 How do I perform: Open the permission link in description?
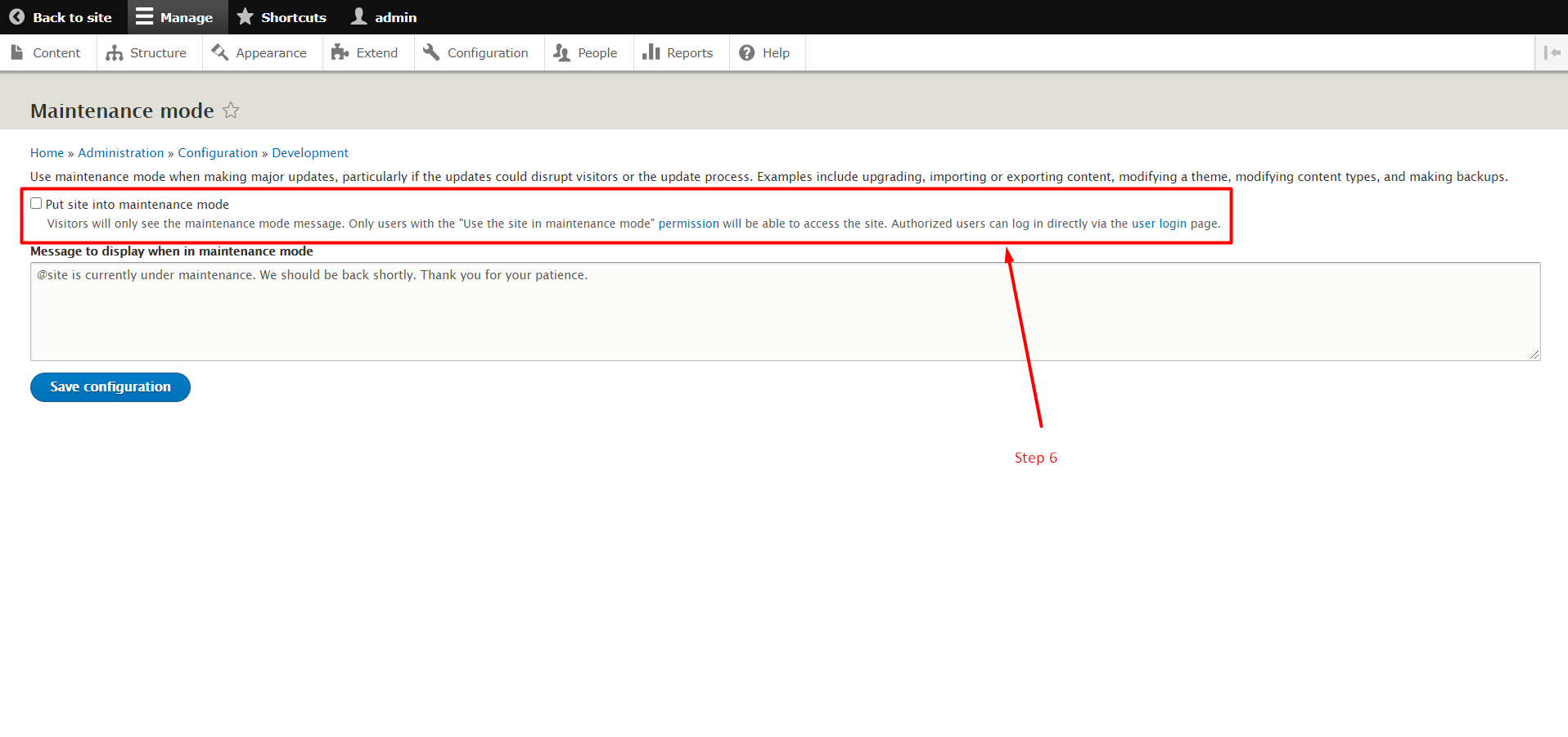[688, 224]
